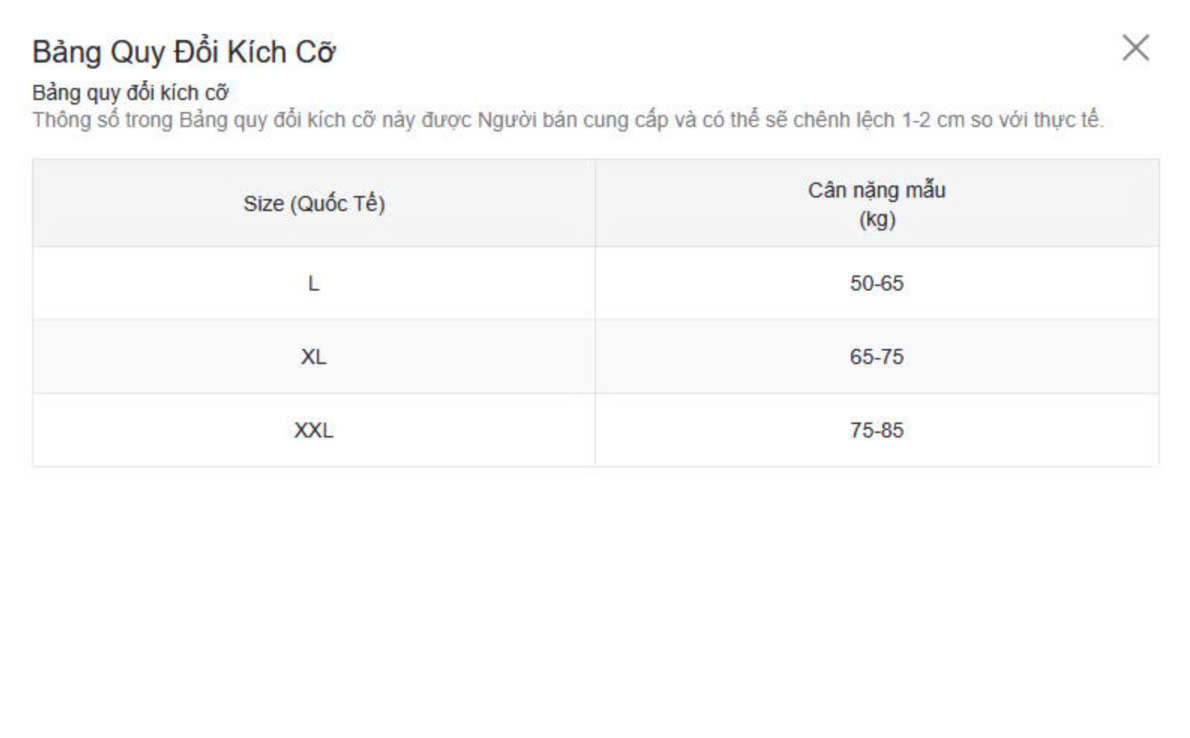The image size is (1190, 738).
Task: Click the "(kg)" unit label in header
Action: click(x=877, y=220)
